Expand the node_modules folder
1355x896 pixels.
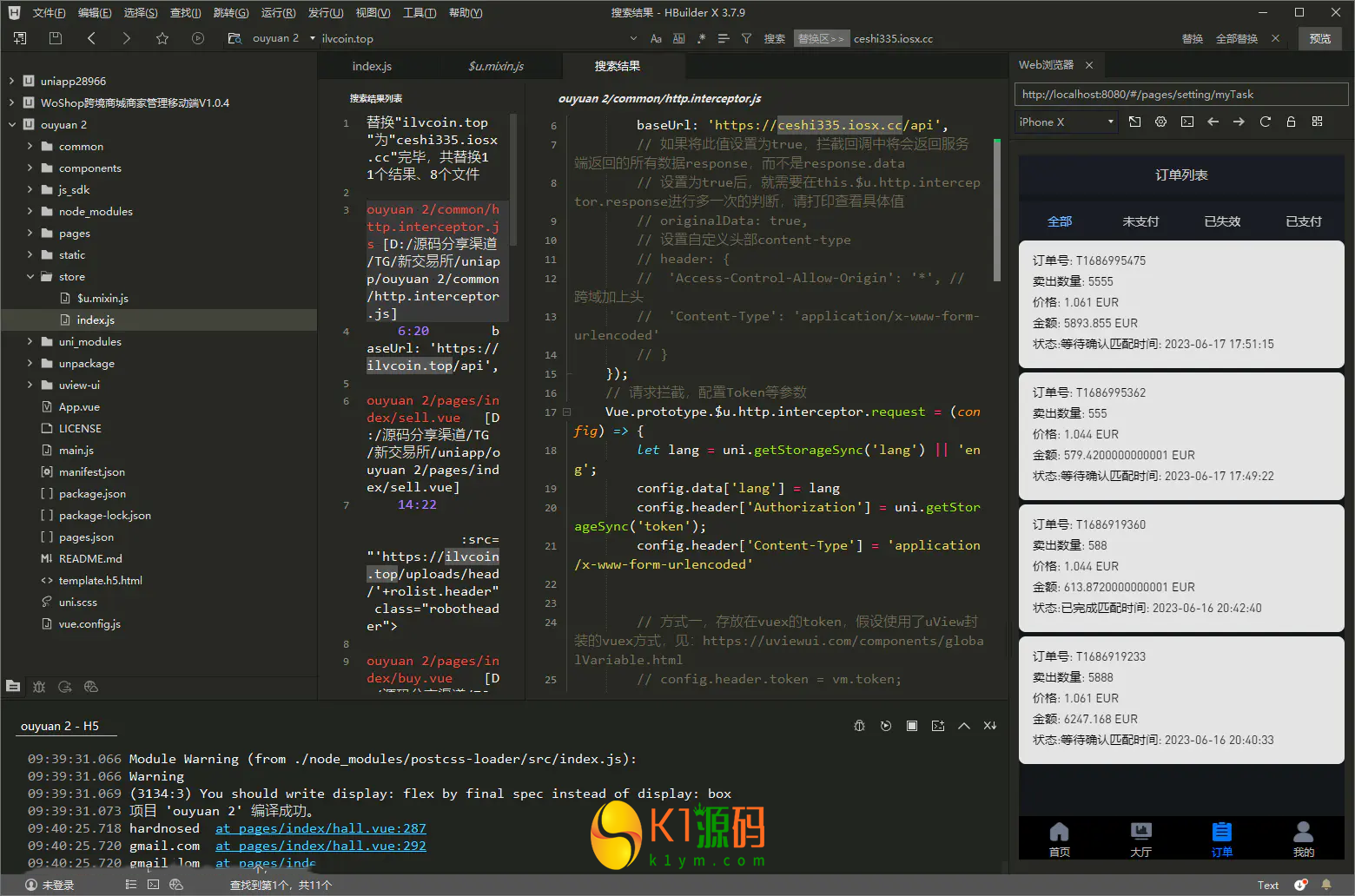click(x=30, y=212)
